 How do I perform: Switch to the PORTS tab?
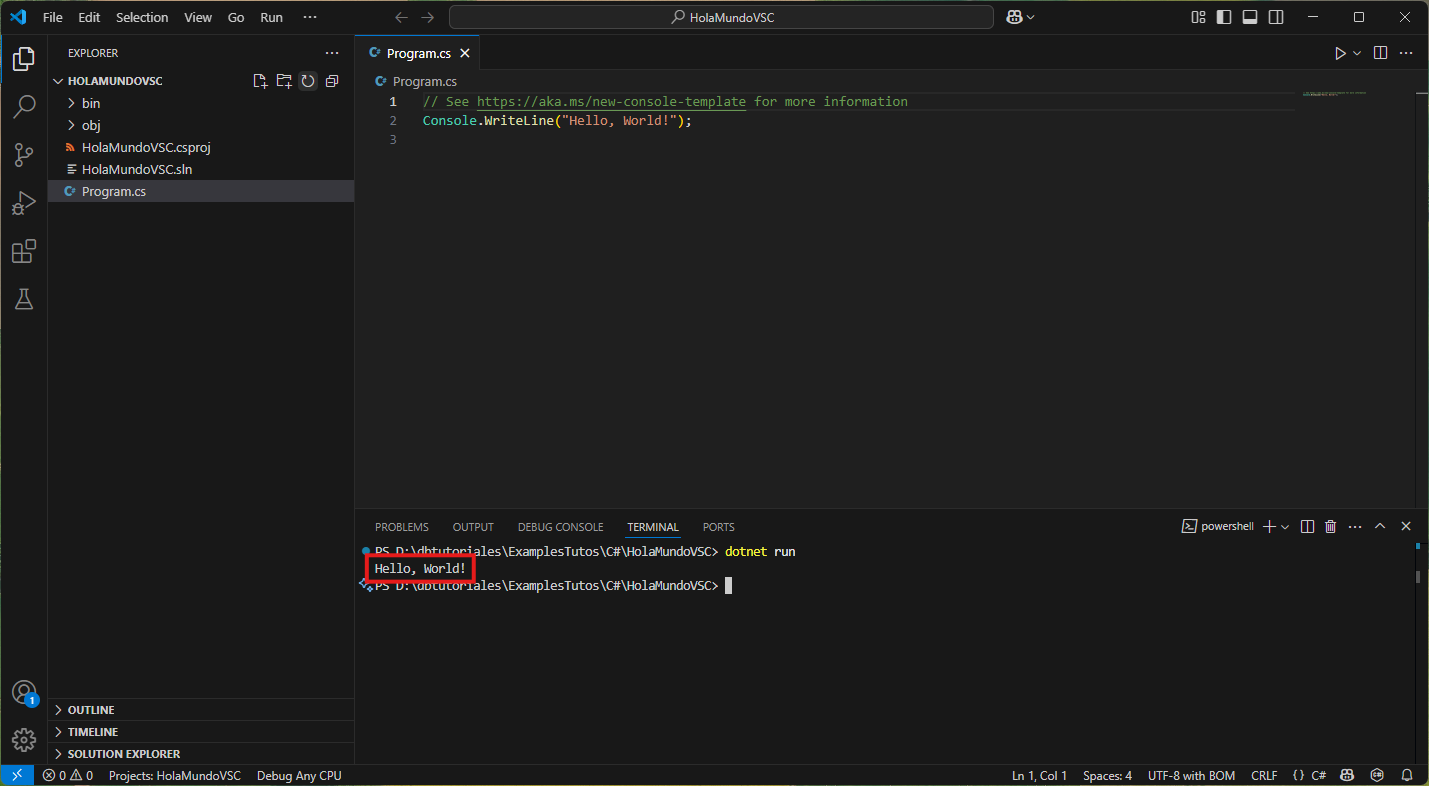click(x=718, y=527)
